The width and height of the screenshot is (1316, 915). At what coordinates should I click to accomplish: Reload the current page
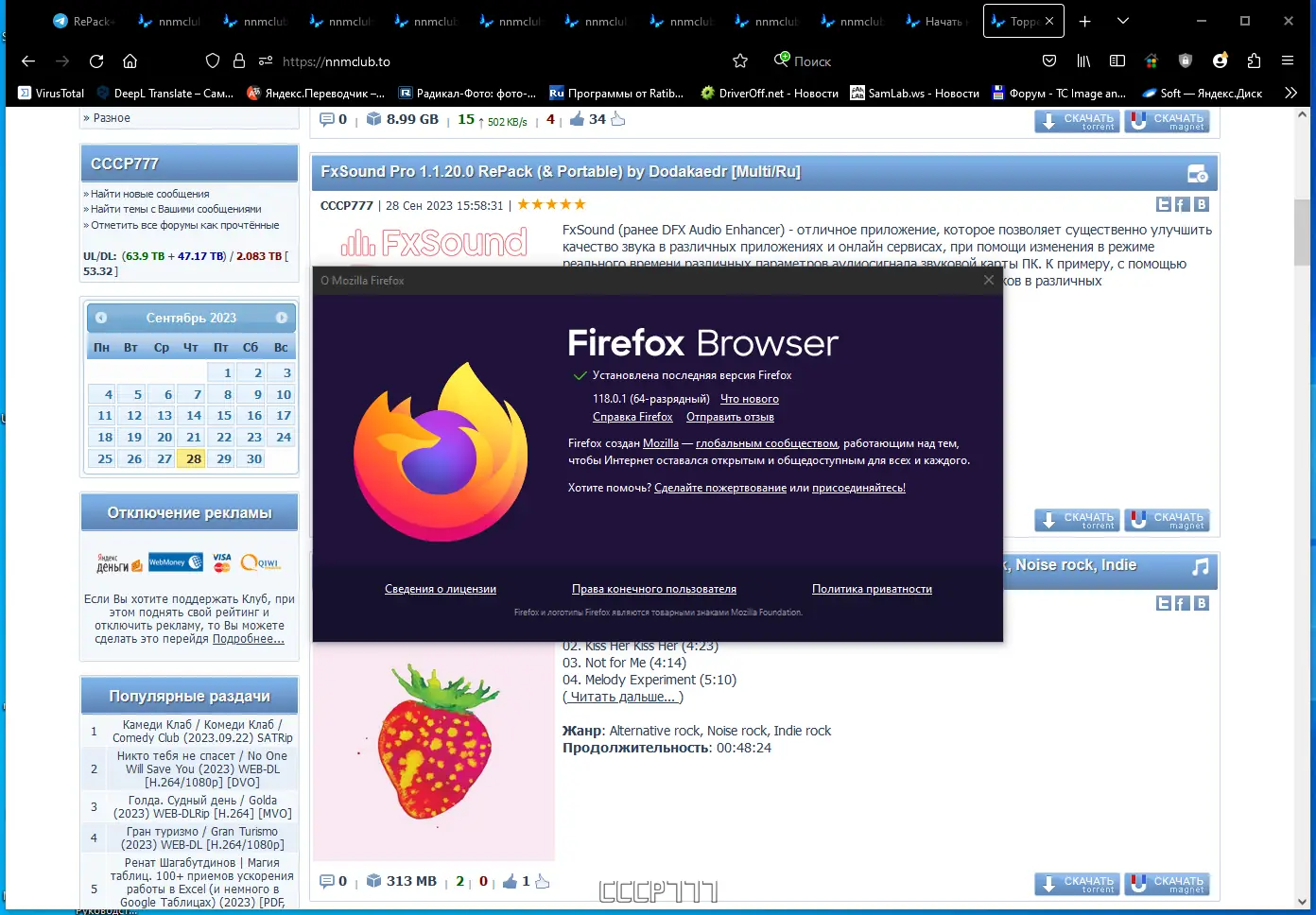point(96,61)
